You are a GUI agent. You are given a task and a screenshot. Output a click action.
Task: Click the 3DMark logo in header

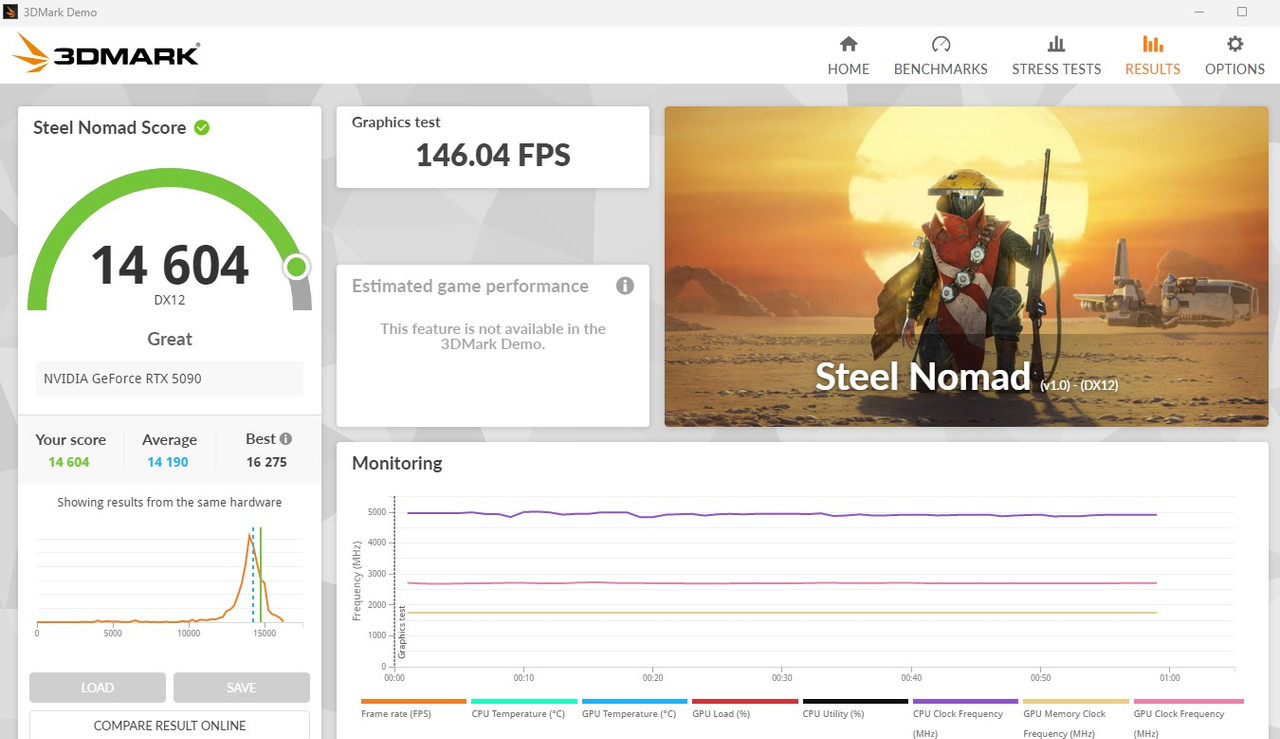[107, 54]
